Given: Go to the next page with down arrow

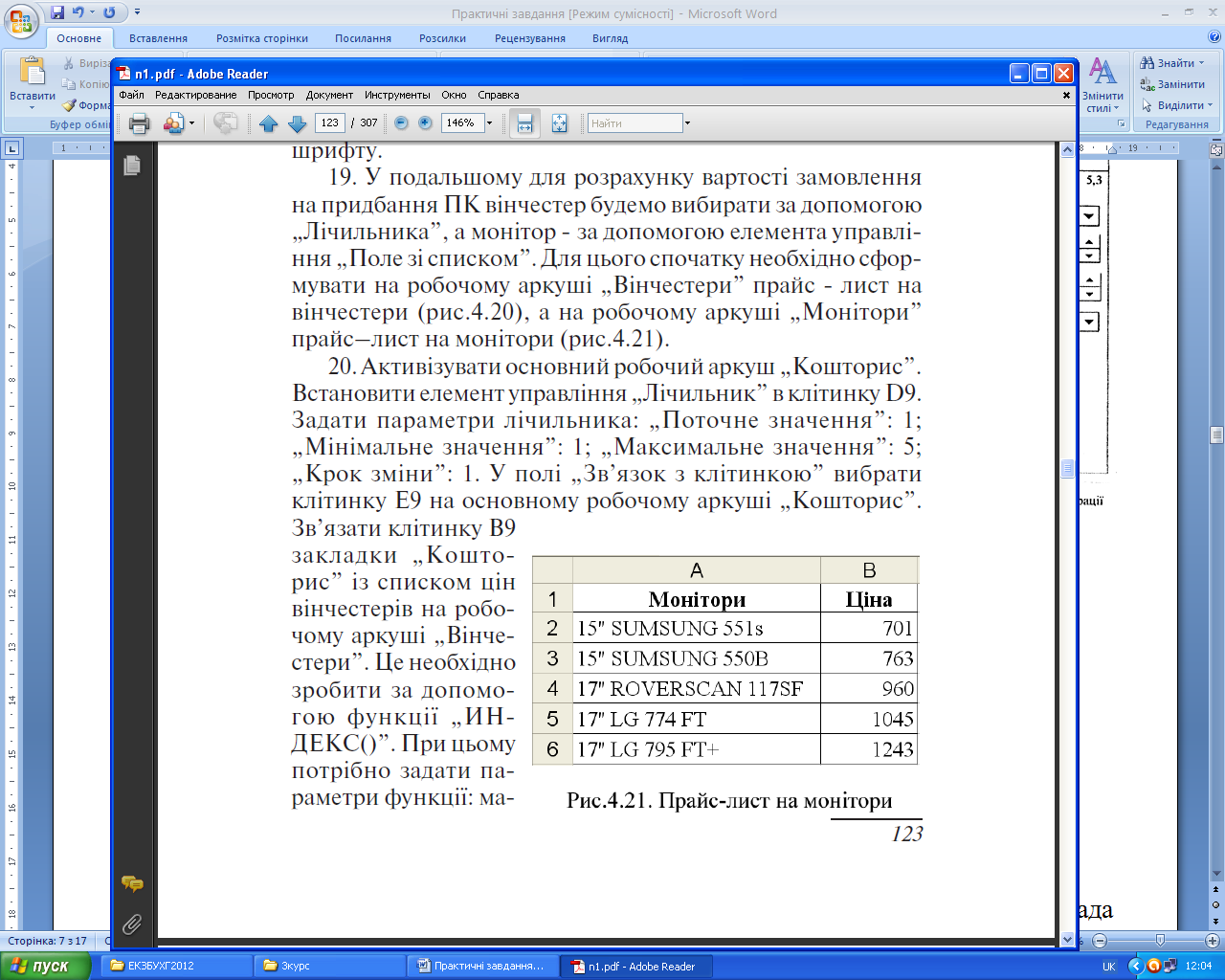Looking at the screenshot, I should (297, 122).
